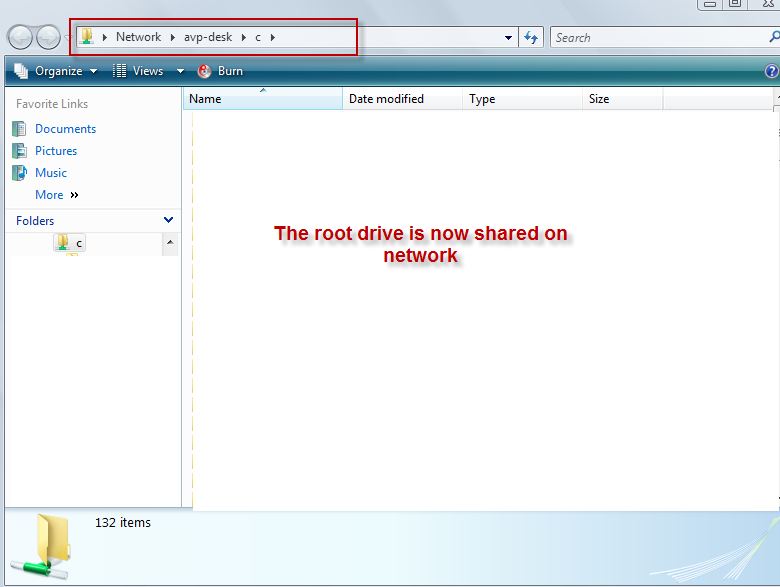
Task: Click the network folder icon in address bar
Action: [87, 37]
